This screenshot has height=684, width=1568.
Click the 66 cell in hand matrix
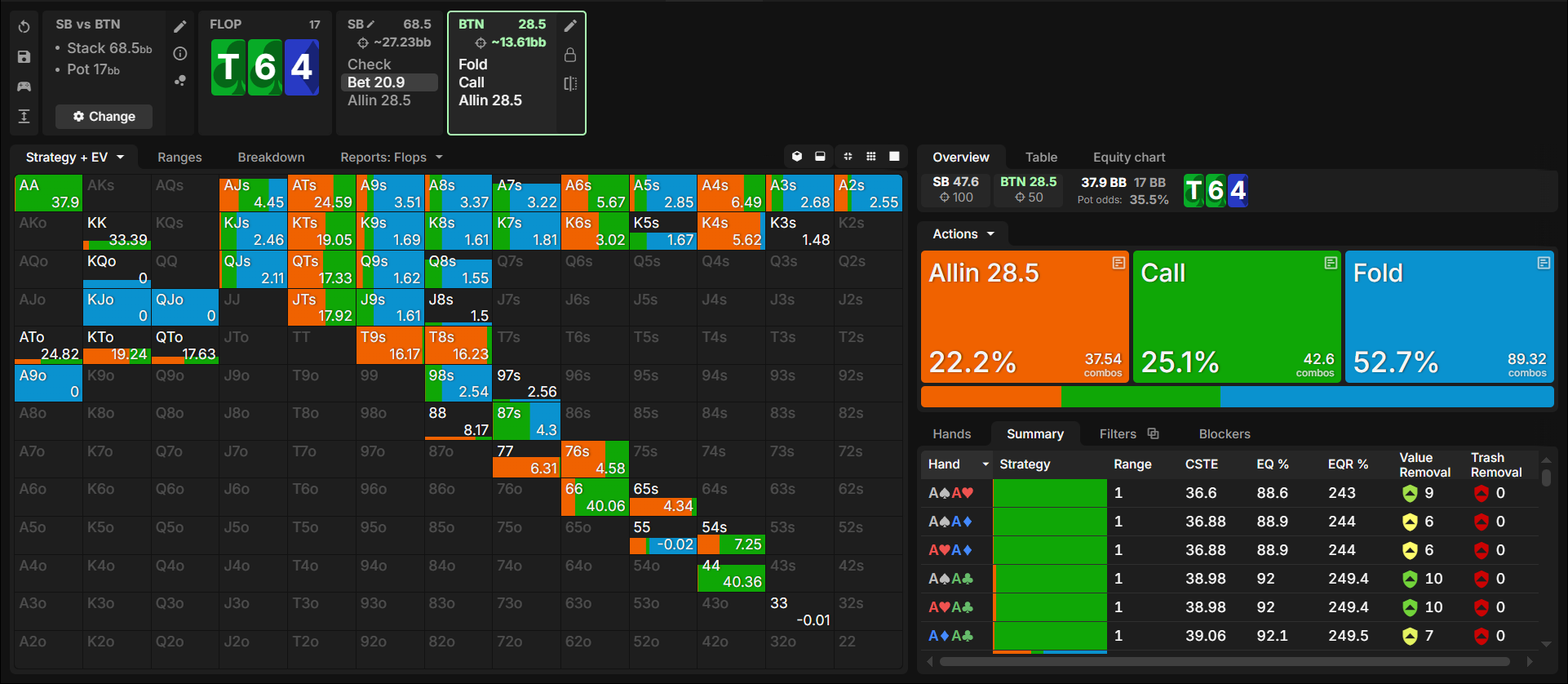coord(595,496)
